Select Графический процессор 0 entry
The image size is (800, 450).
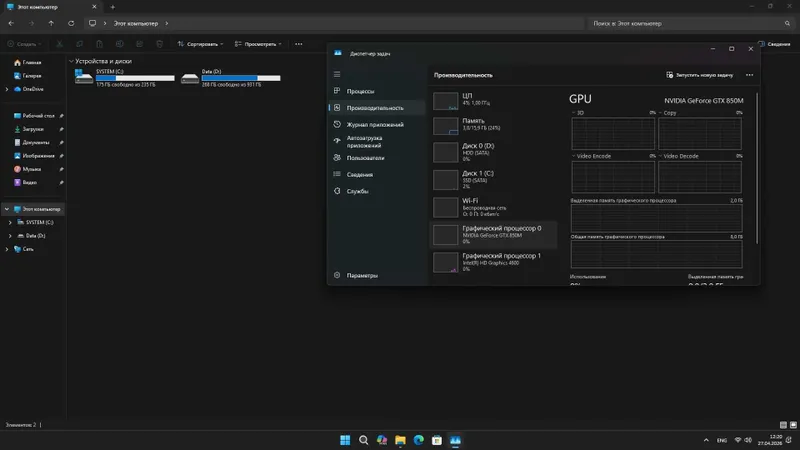(494, 235)
